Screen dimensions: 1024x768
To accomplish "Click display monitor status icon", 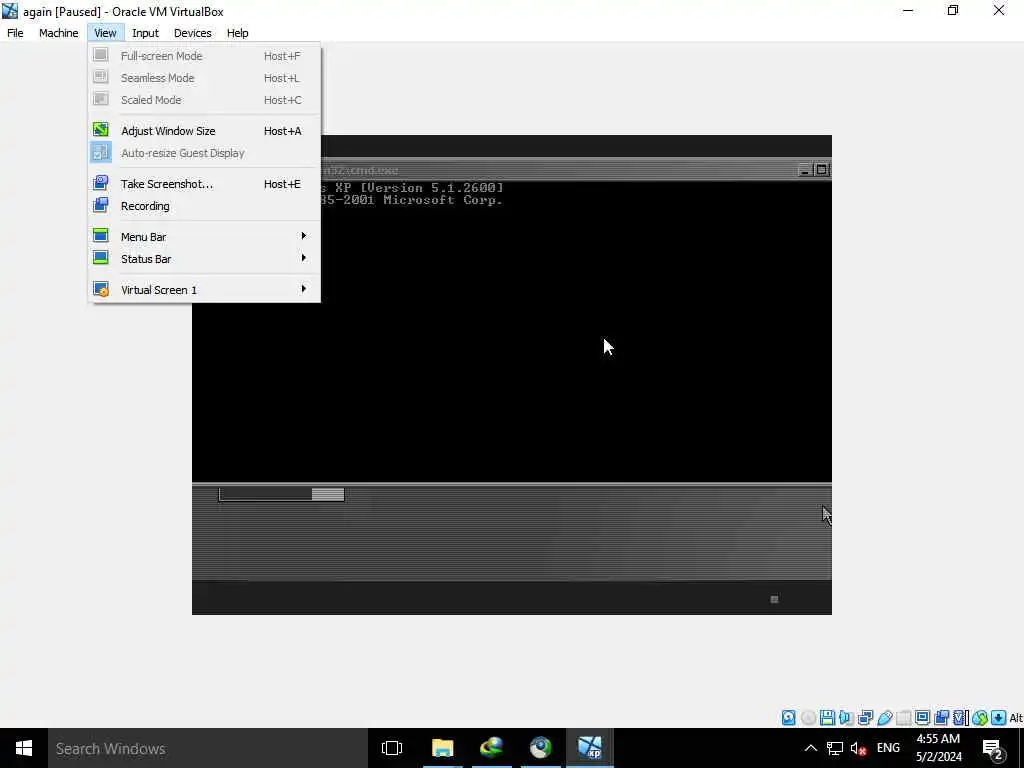I will point(922,718).
